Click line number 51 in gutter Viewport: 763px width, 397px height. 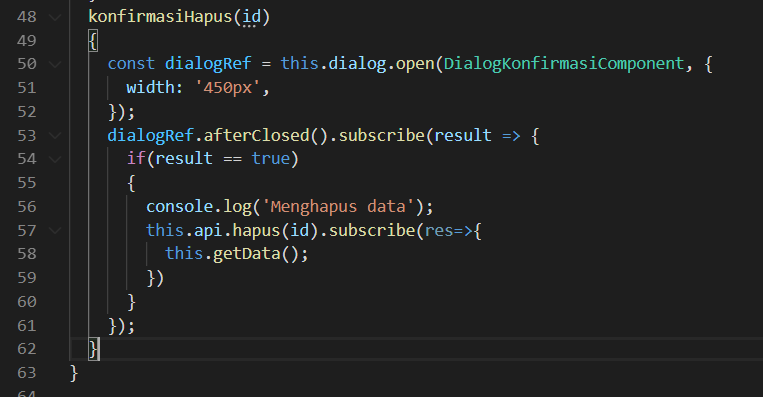pos(27,88)
